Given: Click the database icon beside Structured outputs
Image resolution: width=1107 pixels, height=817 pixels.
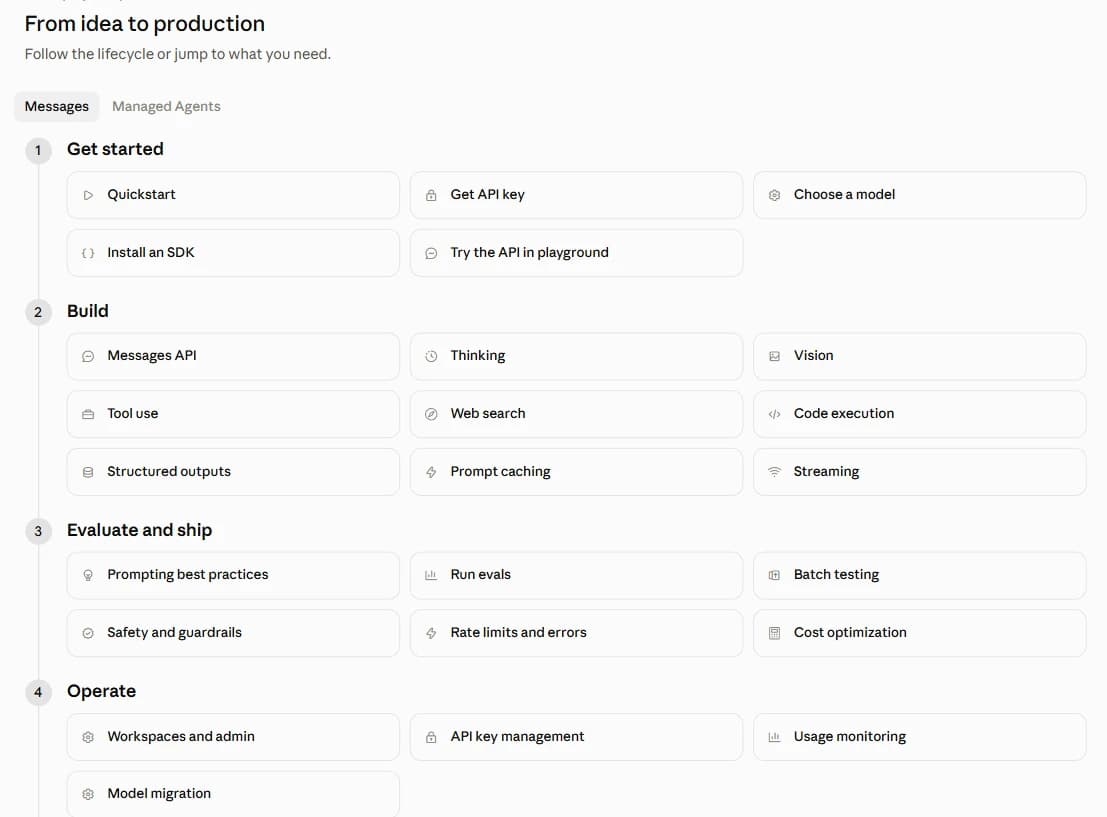Looking at the screenshot, I should [x=88, y=472].
